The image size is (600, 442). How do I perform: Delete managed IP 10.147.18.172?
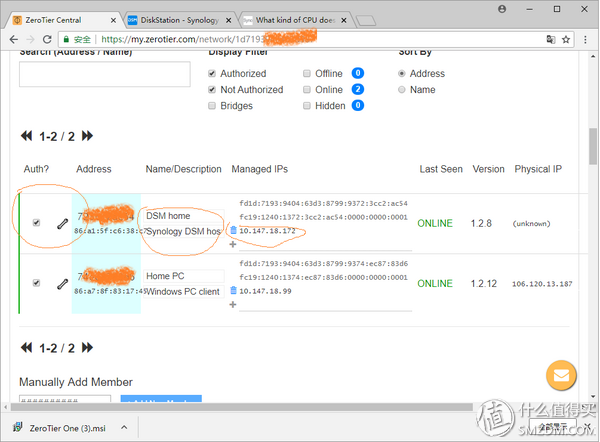pos(233,230)
